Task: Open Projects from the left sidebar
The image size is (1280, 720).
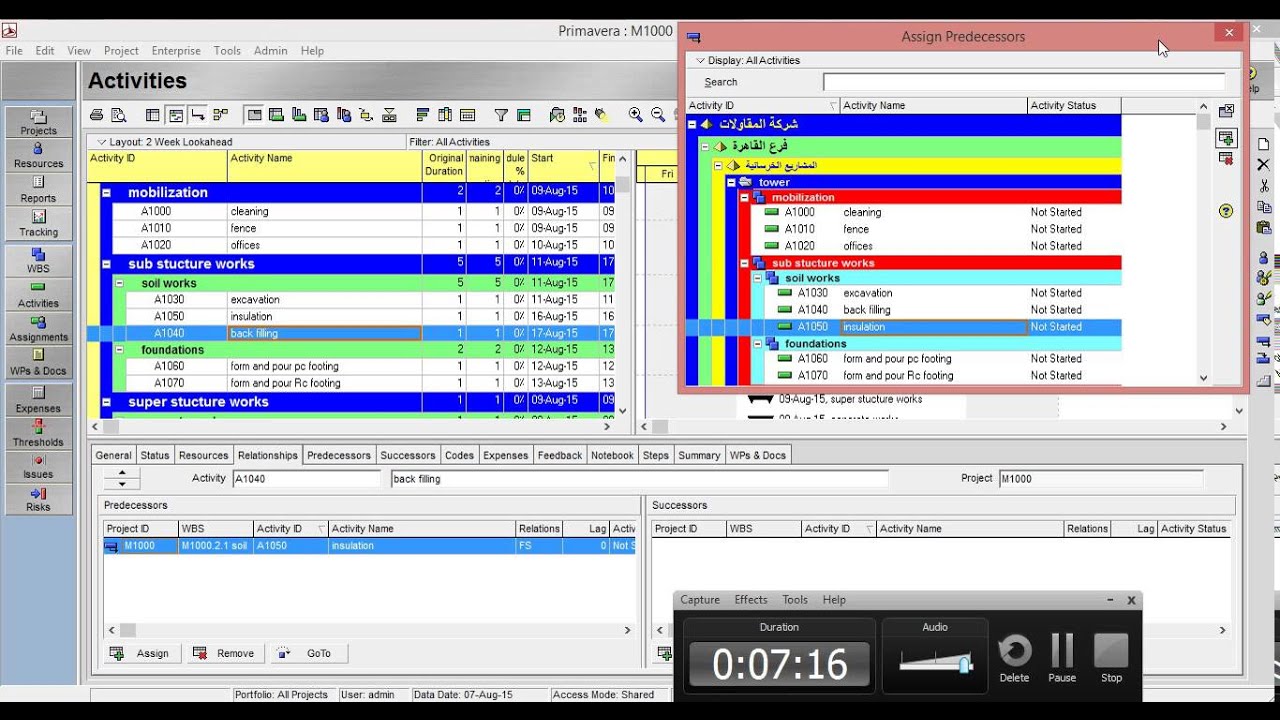Action: 38,123
